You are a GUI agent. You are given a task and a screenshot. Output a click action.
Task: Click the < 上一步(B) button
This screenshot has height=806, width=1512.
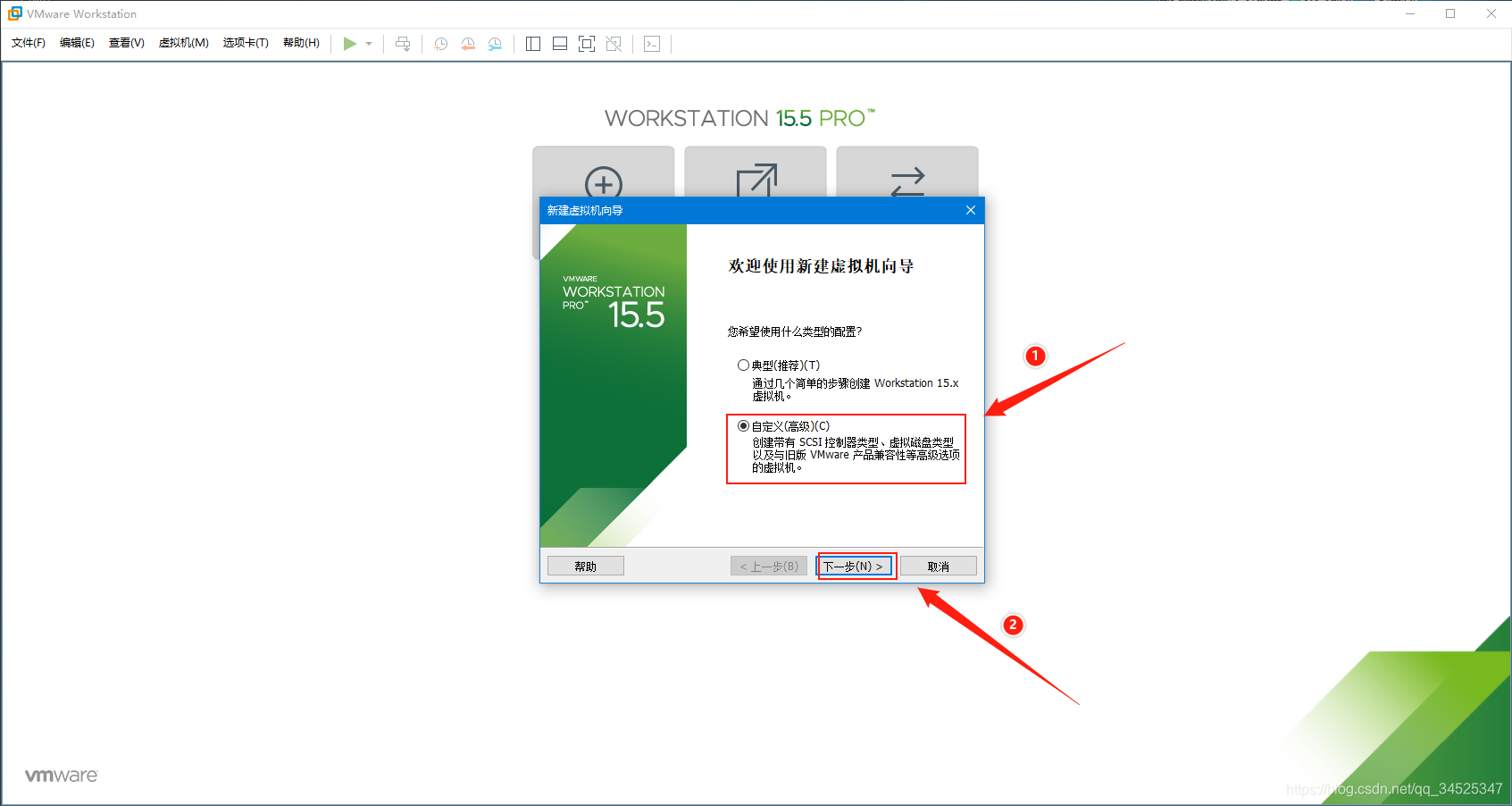pos(769,567)
